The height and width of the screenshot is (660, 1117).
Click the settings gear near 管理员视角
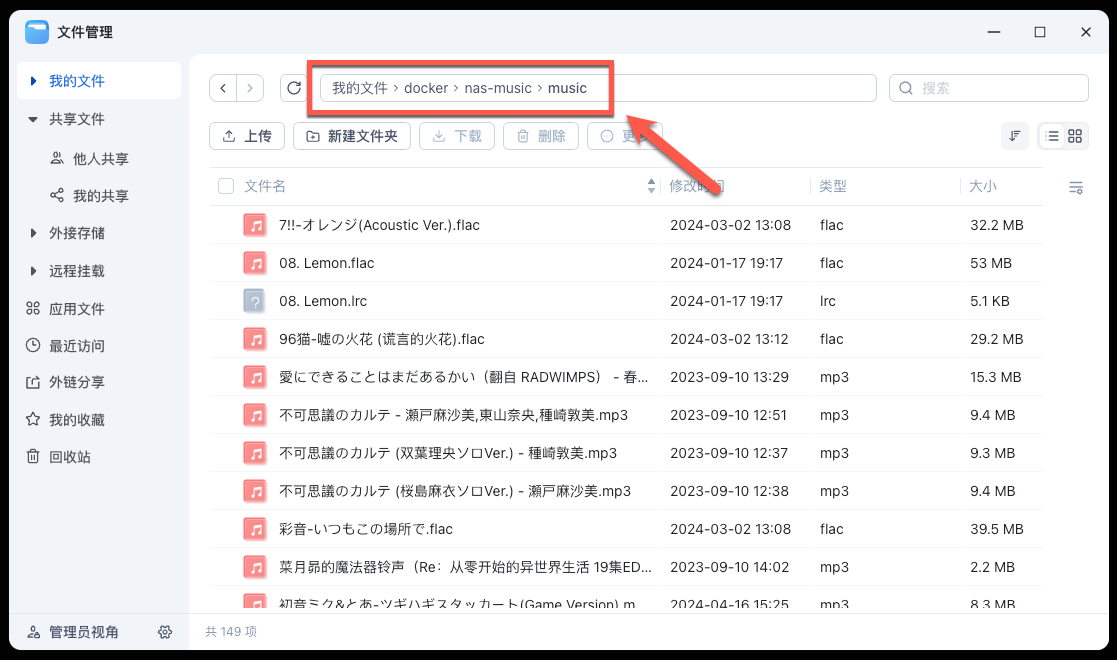(x=165, y=632)
